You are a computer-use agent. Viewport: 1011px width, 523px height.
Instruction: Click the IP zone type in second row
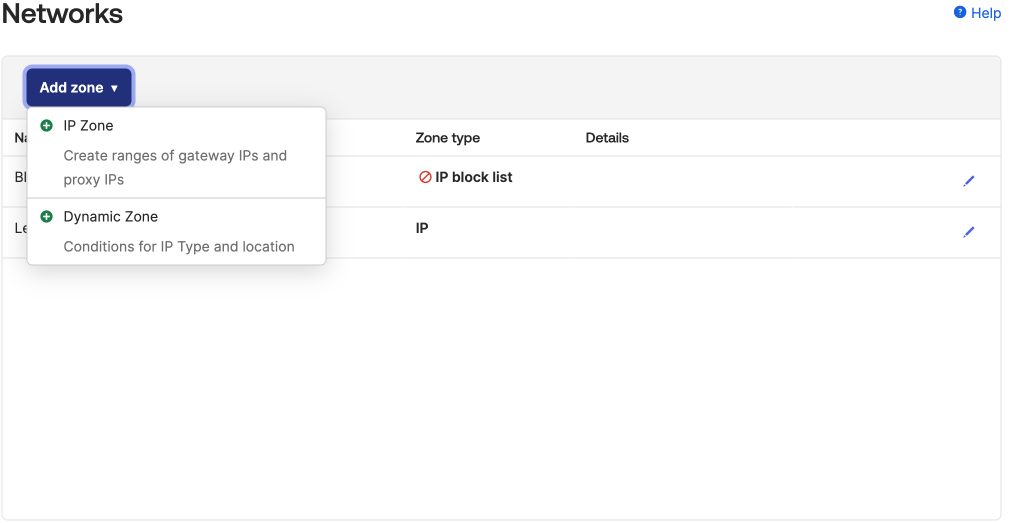422,229
